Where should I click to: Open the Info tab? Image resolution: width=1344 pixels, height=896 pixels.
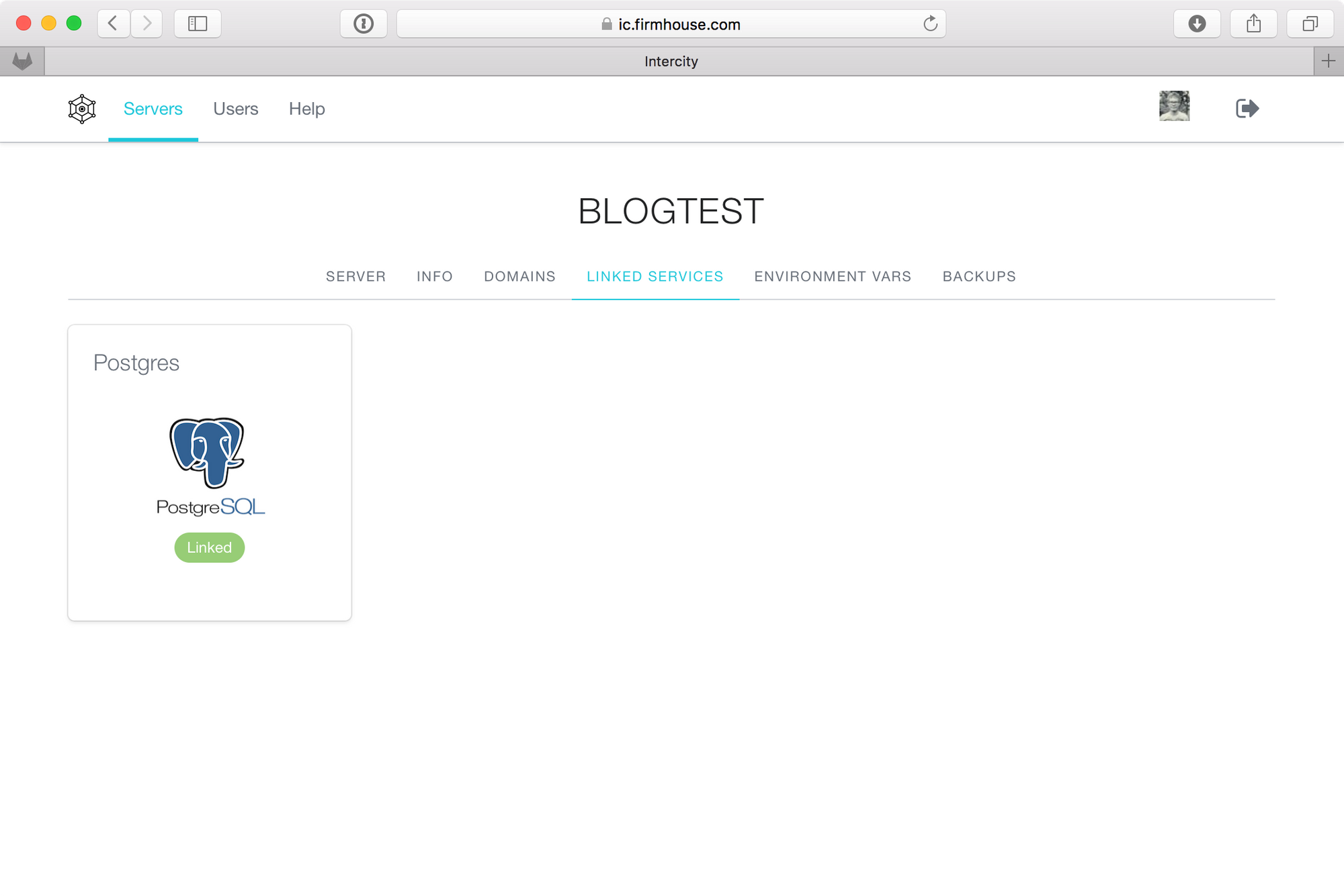[434, 277]
